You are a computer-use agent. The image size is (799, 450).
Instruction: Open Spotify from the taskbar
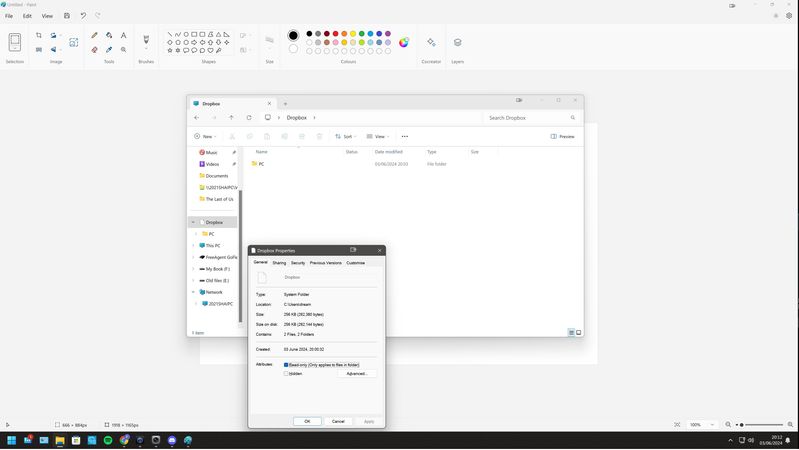pyautogui.click(x=108, y=440)
